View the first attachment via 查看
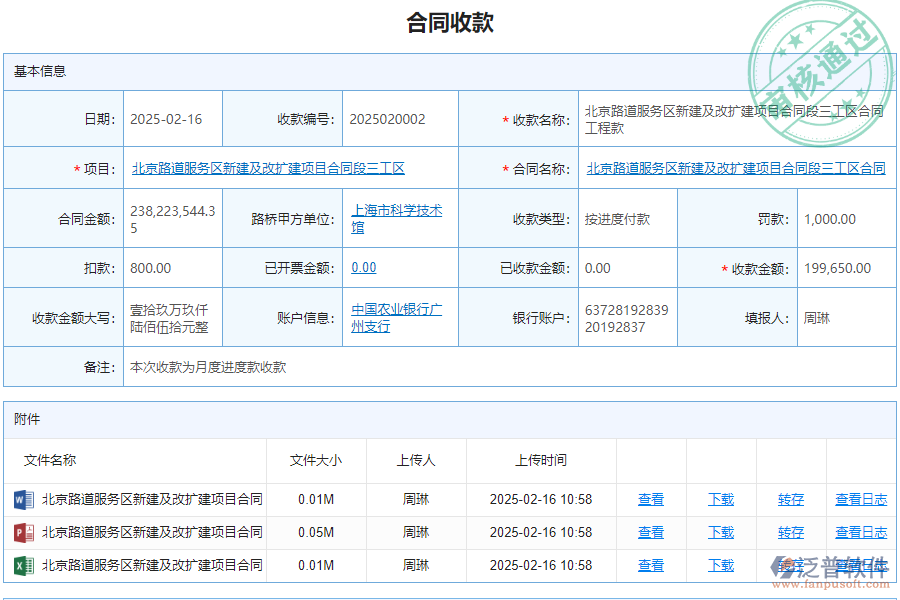 tap(650, 499)
